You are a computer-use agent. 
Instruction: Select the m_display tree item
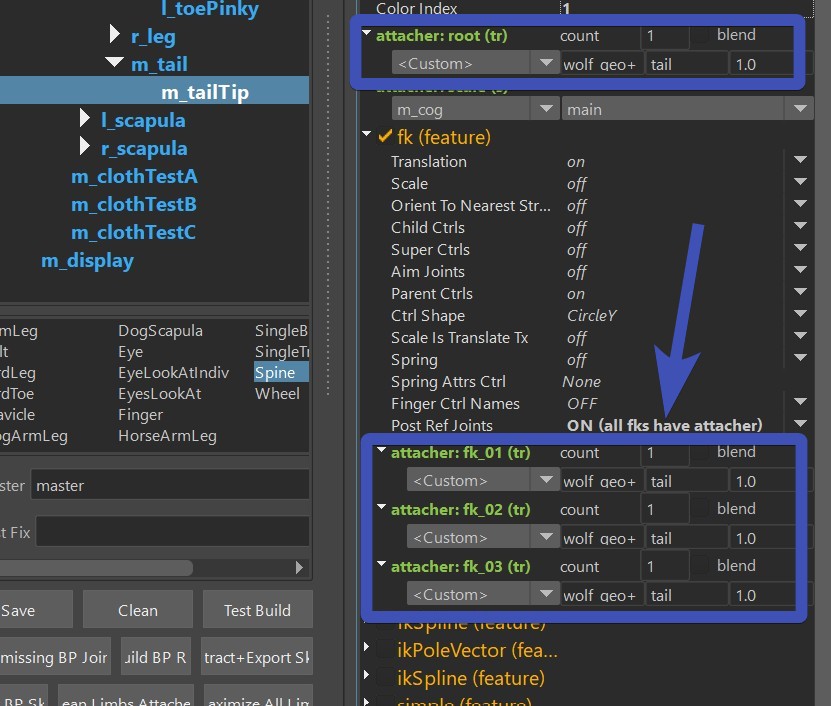87,260
